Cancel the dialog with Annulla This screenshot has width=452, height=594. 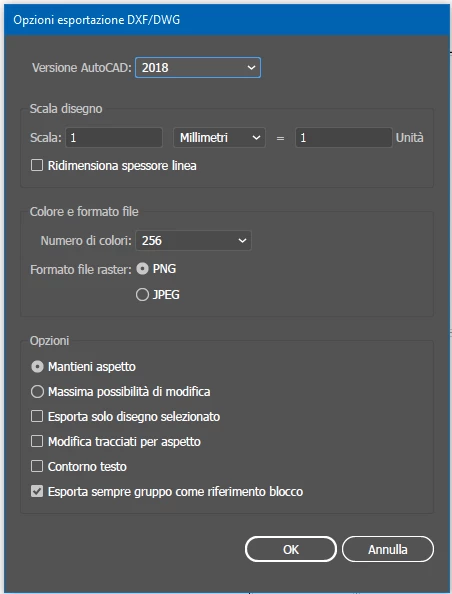coord(388,549)
